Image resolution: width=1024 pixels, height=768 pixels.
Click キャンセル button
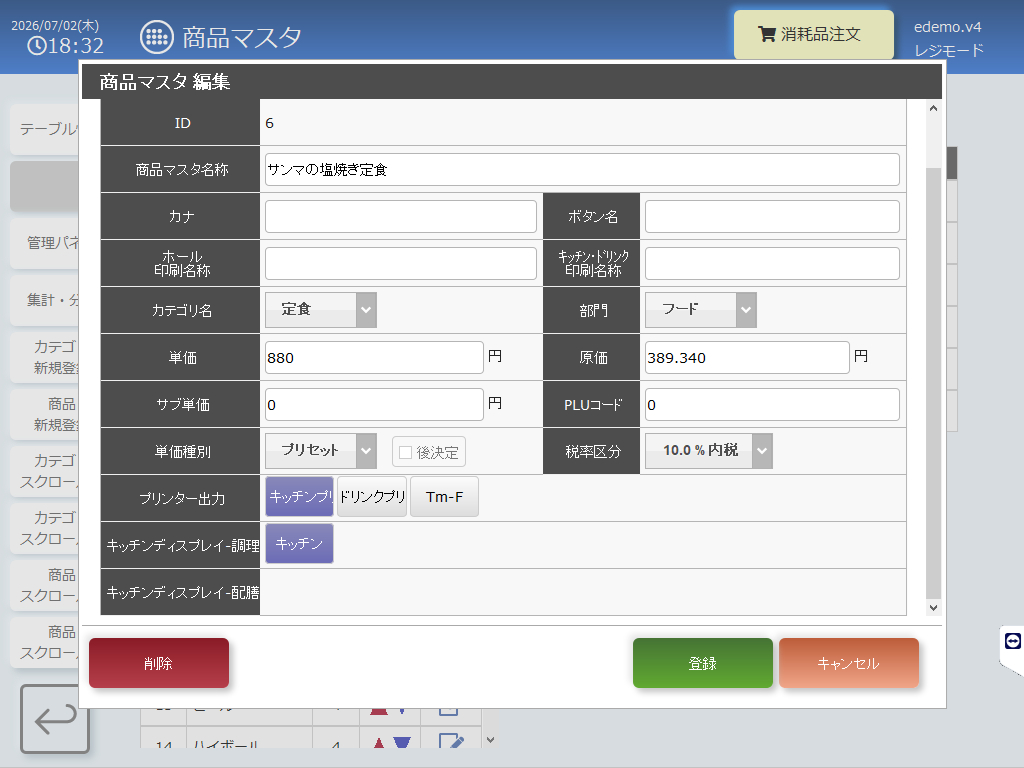pyautogui.click(x=849, y=663)
